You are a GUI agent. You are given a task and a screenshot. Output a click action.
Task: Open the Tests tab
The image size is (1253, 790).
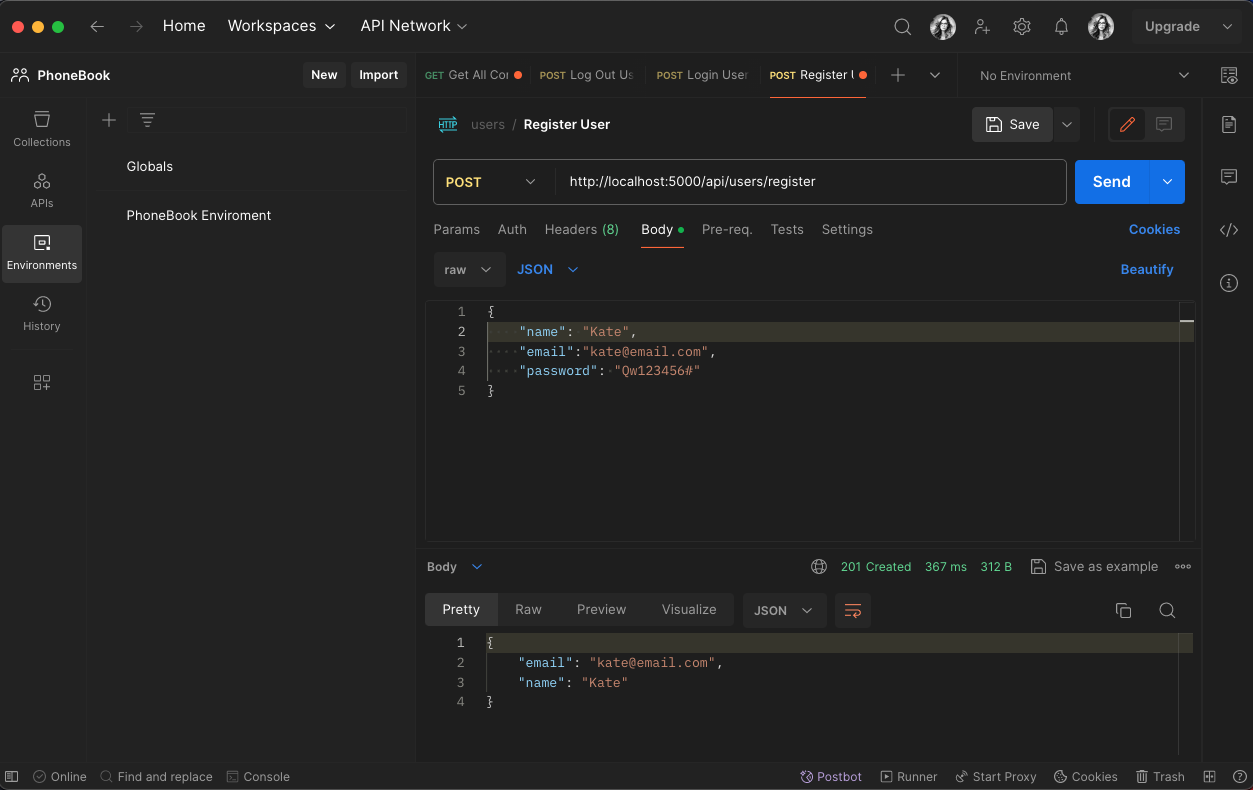[786, 229]
